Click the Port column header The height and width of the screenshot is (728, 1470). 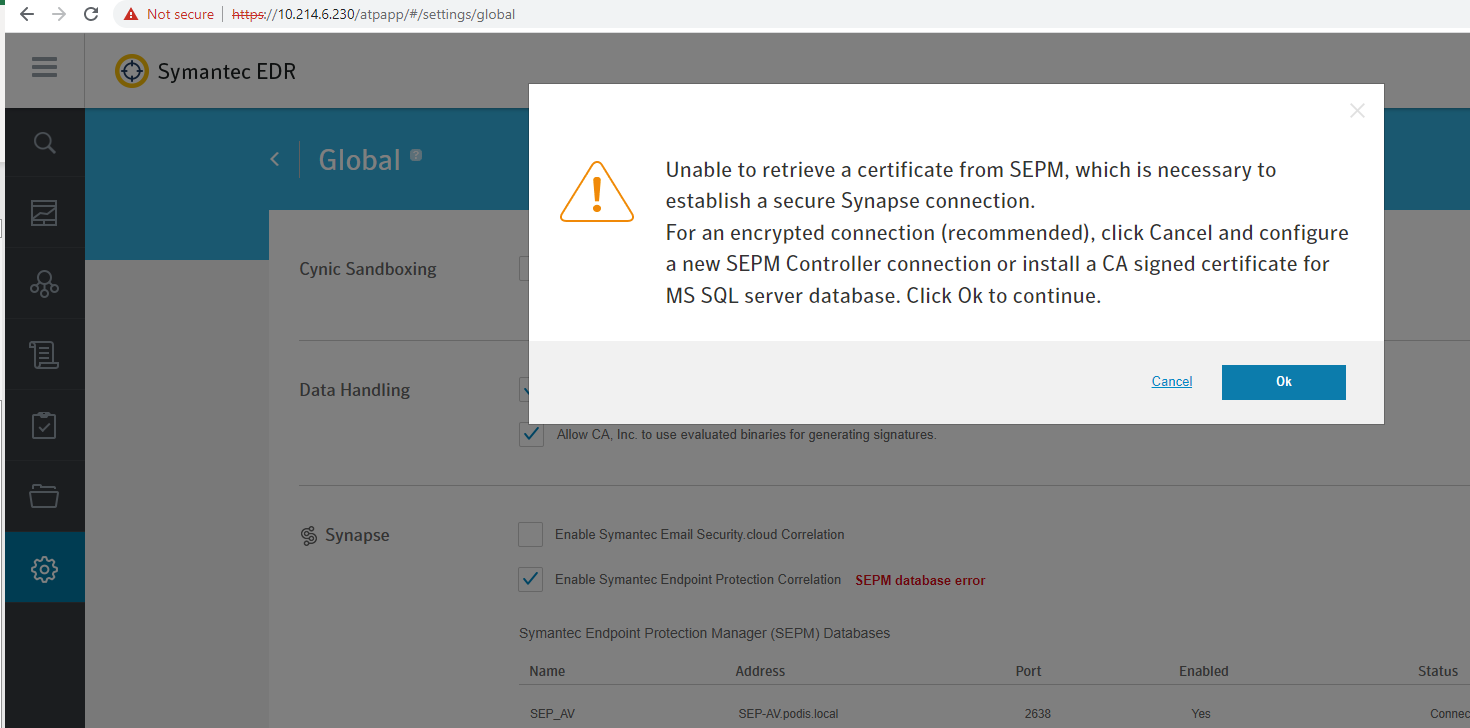(x=1028, y=671)
